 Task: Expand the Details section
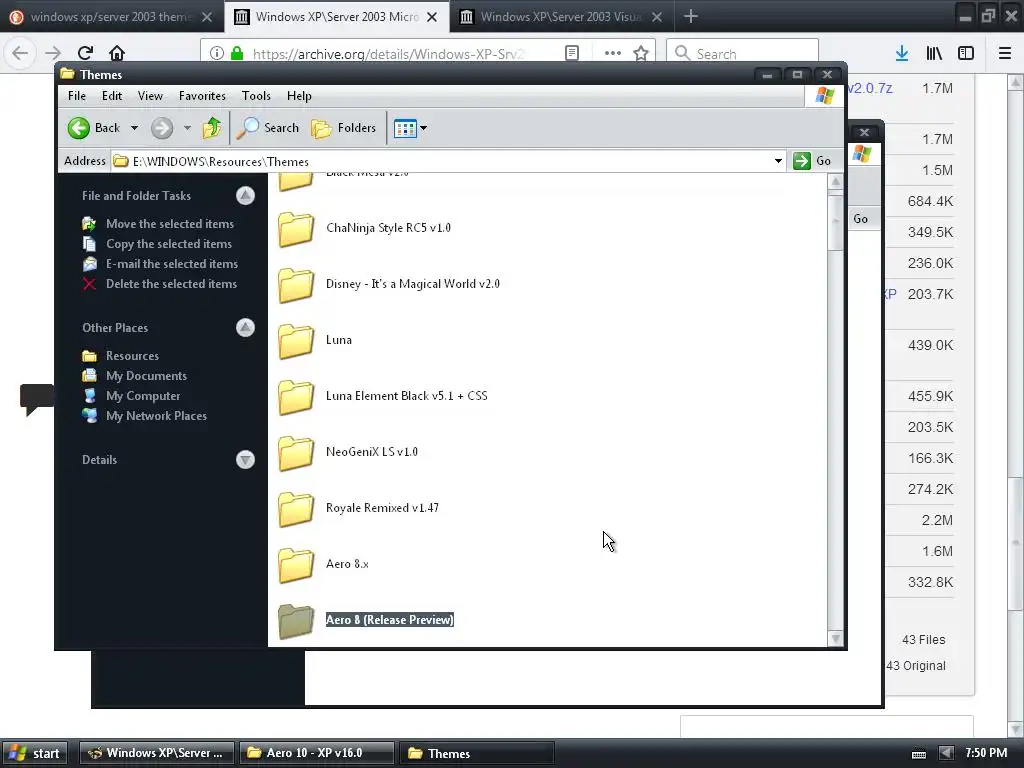coord(246,460)
